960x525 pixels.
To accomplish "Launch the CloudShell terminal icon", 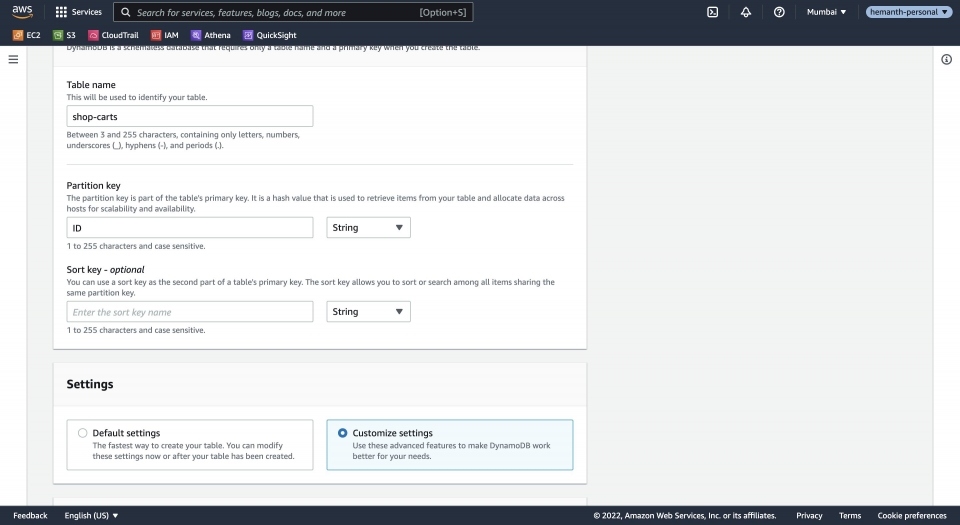I will (x=712, y=12).
